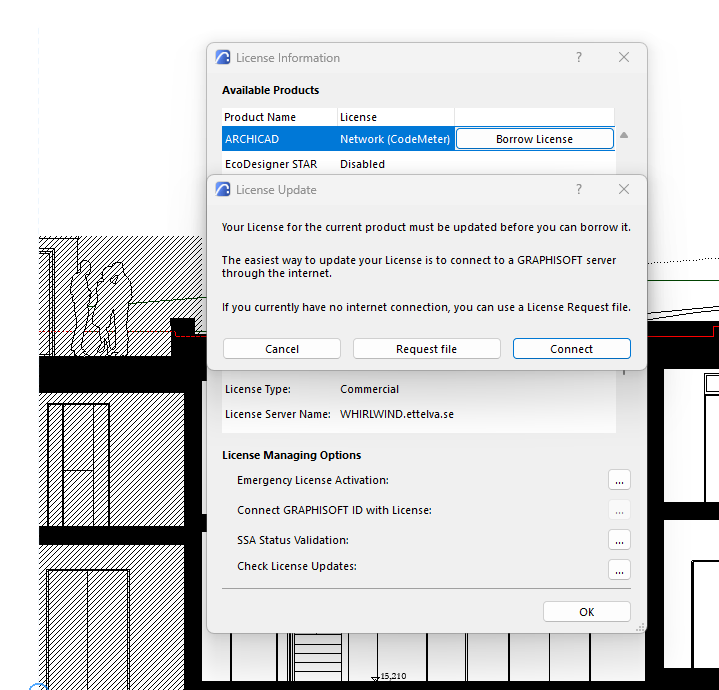Image resolution: width=719 pixels, height=690 pixels.
Task: Click the WHIRLWIND.ettelva.se server name
Action: tap(397, 414)
